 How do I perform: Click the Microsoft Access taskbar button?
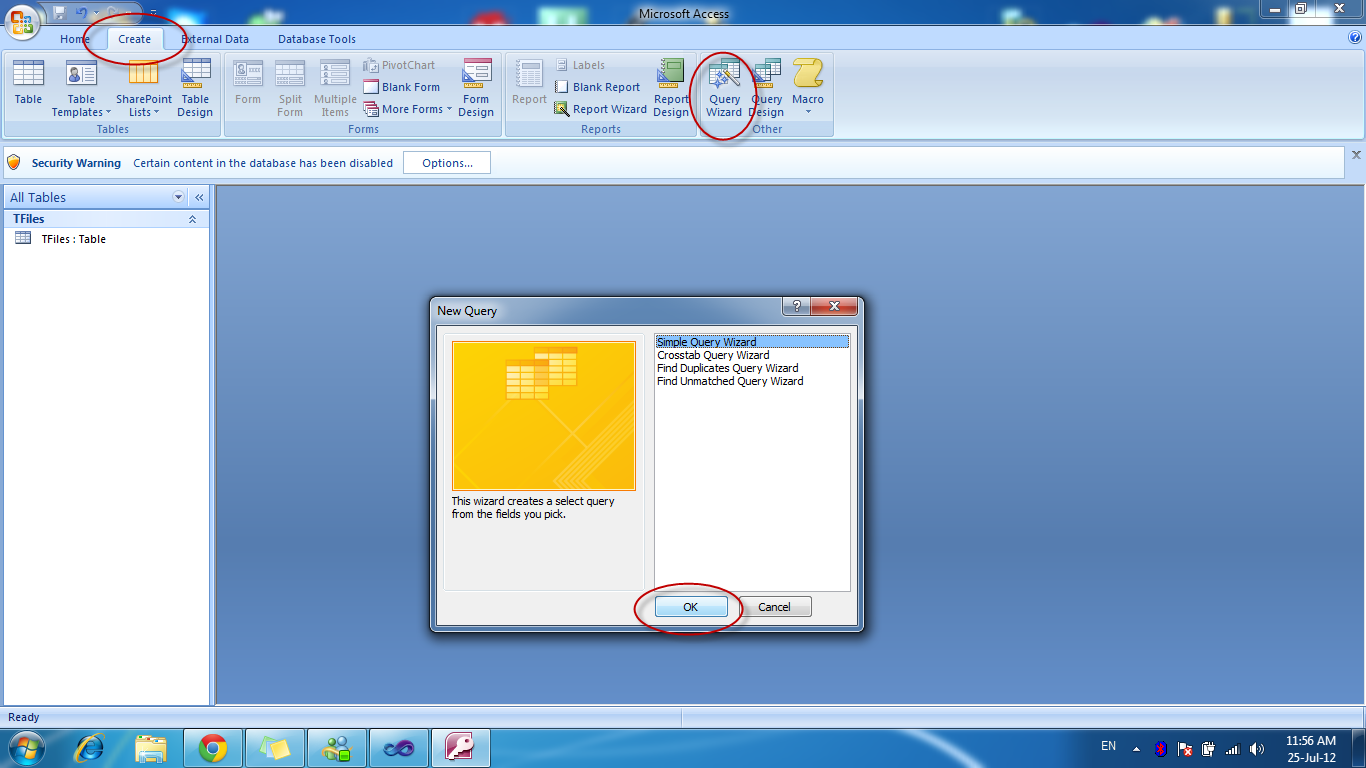pyautogui.click(x=460, y=747)
